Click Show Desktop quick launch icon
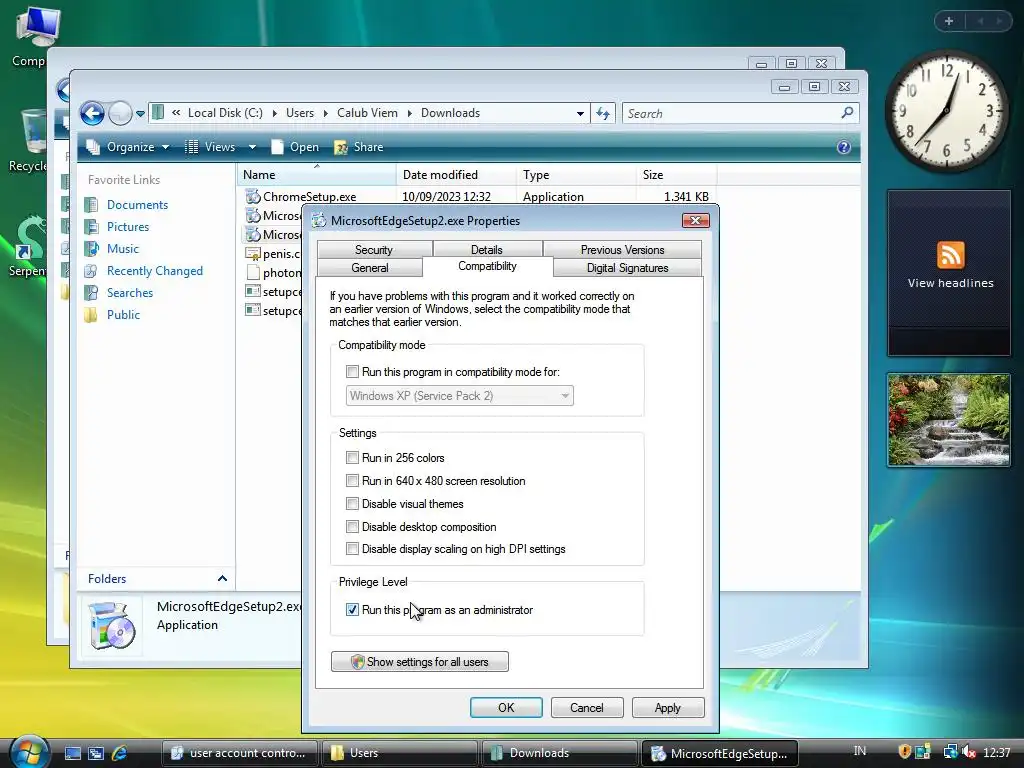 [x=72, y=754]
